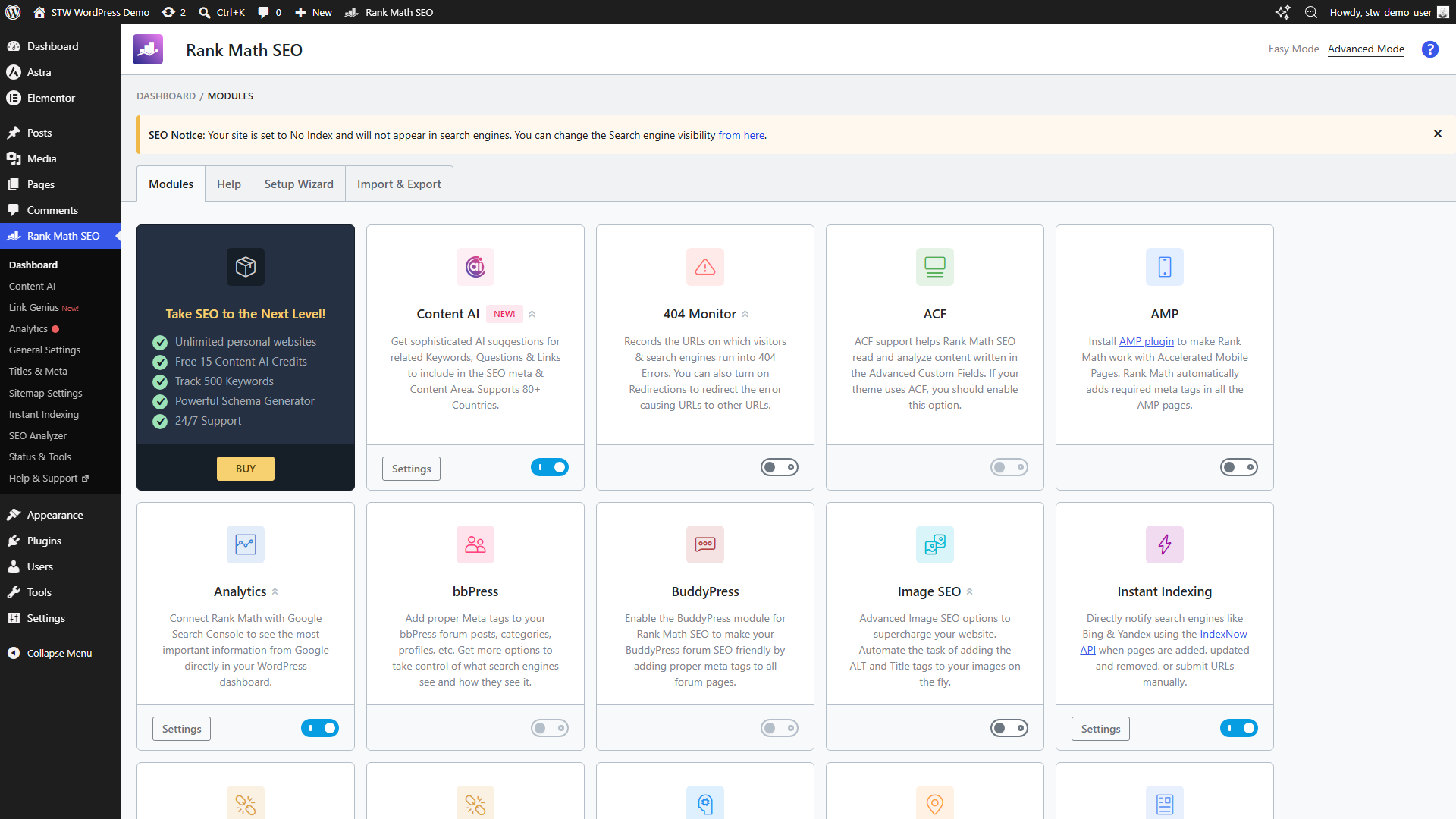Image resolution: width=1456 pixels, height=819 pixels.
Task: Click the Analytics module chart icon
Action: (246, 544)
